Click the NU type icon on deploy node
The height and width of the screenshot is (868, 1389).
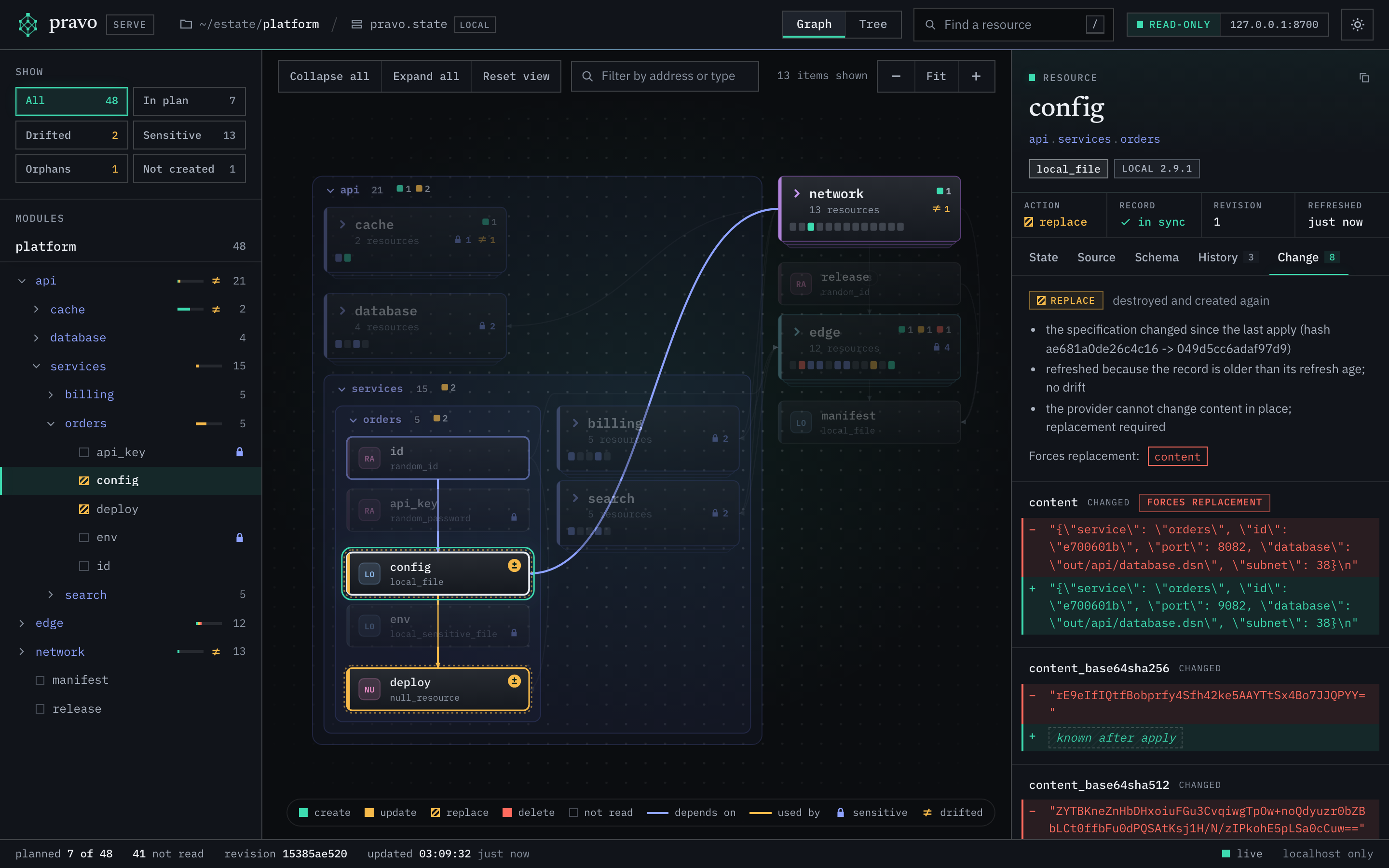[x=369, y=690]
